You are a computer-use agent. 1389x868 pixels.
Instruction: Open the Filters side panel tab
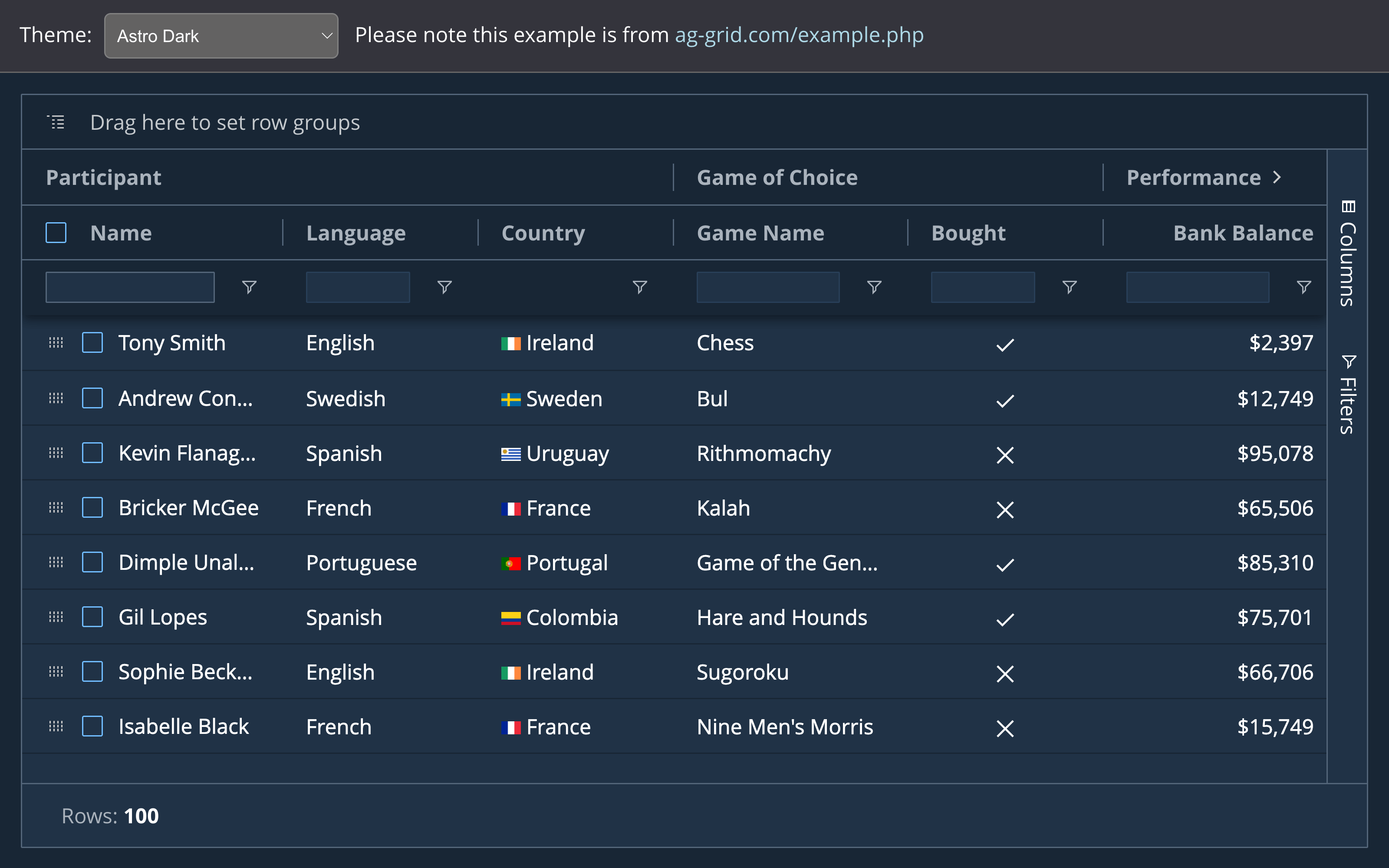coord(1347,395)
